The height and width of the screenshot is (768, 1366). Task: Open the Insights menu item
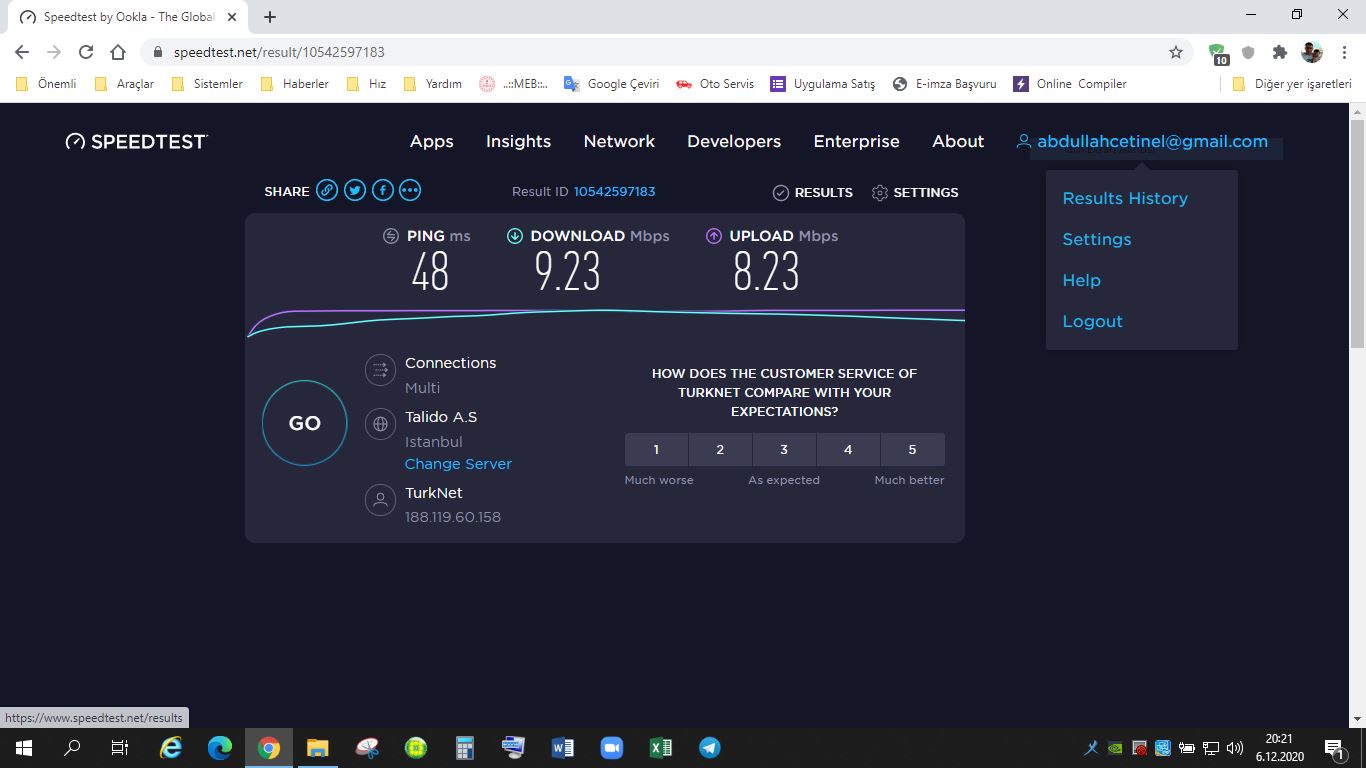click(518, 141)
